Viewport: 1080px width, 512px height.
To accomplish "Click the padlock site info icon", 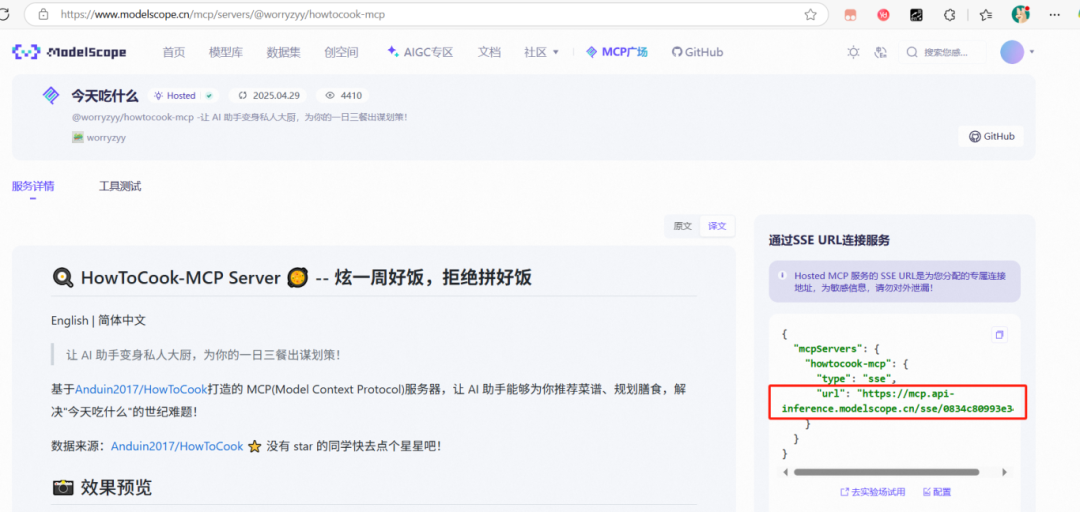I will point(43,14).
